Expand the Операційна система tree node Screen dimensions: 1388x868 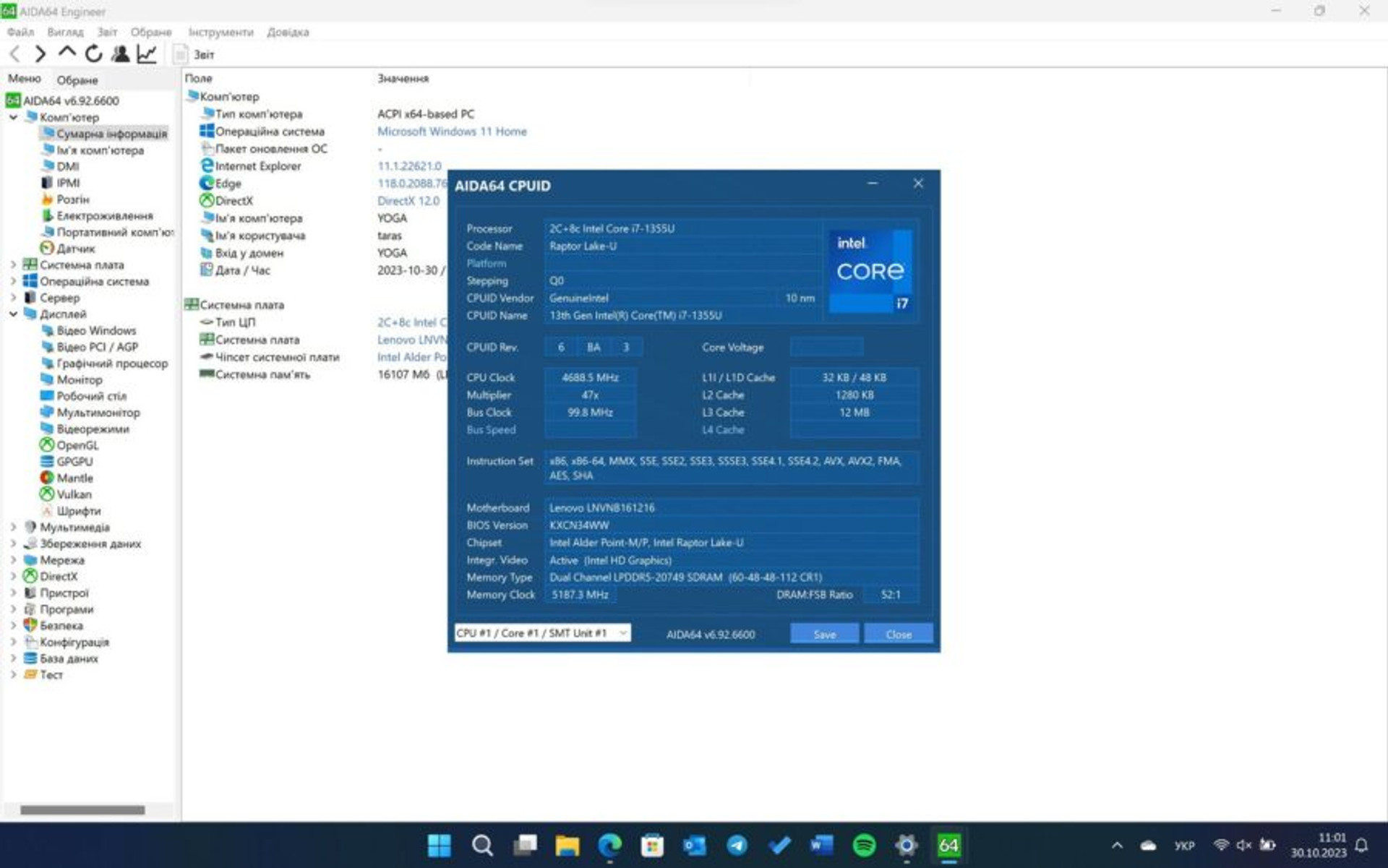click(x=13, y=281)
